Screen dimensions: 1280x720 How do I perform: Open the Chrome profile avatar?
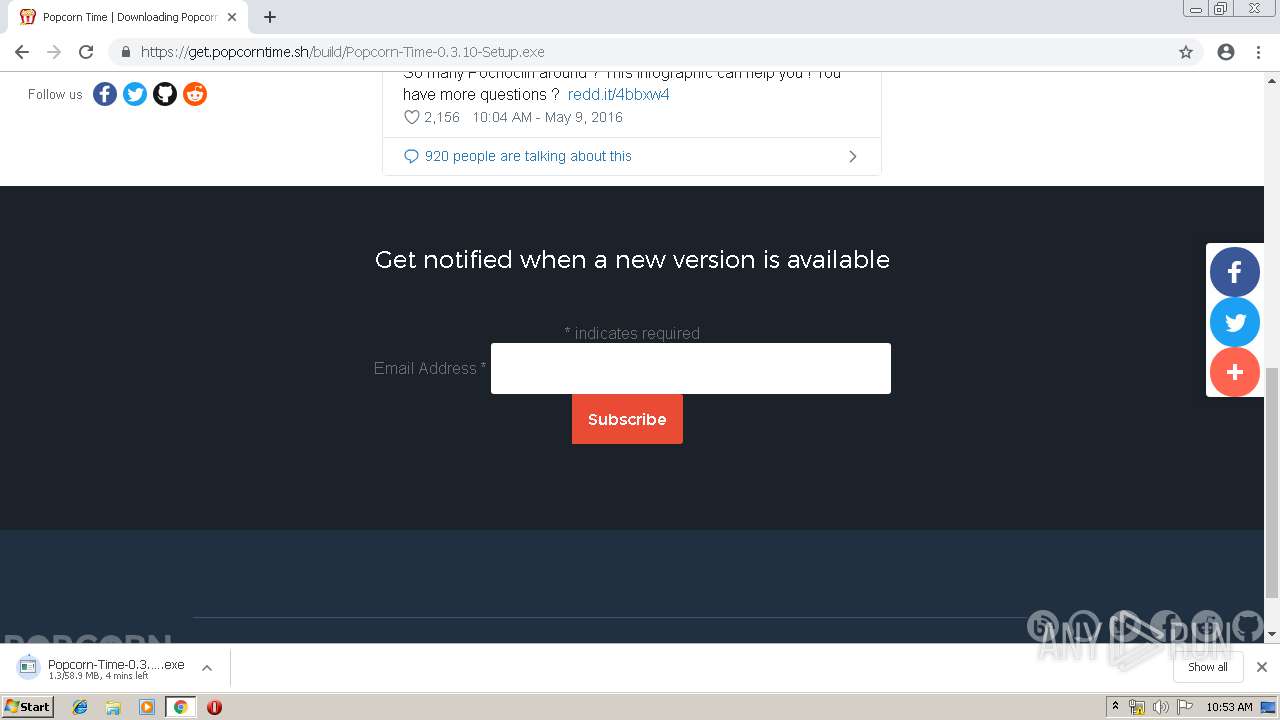pyautogui.click(x=1226, y=52)
